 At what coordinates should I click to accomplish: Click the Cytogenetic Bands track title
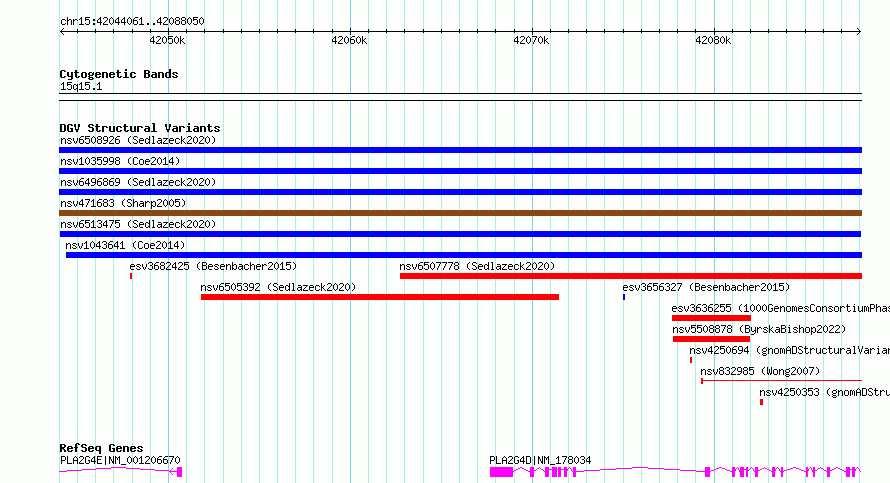(119, 74)
